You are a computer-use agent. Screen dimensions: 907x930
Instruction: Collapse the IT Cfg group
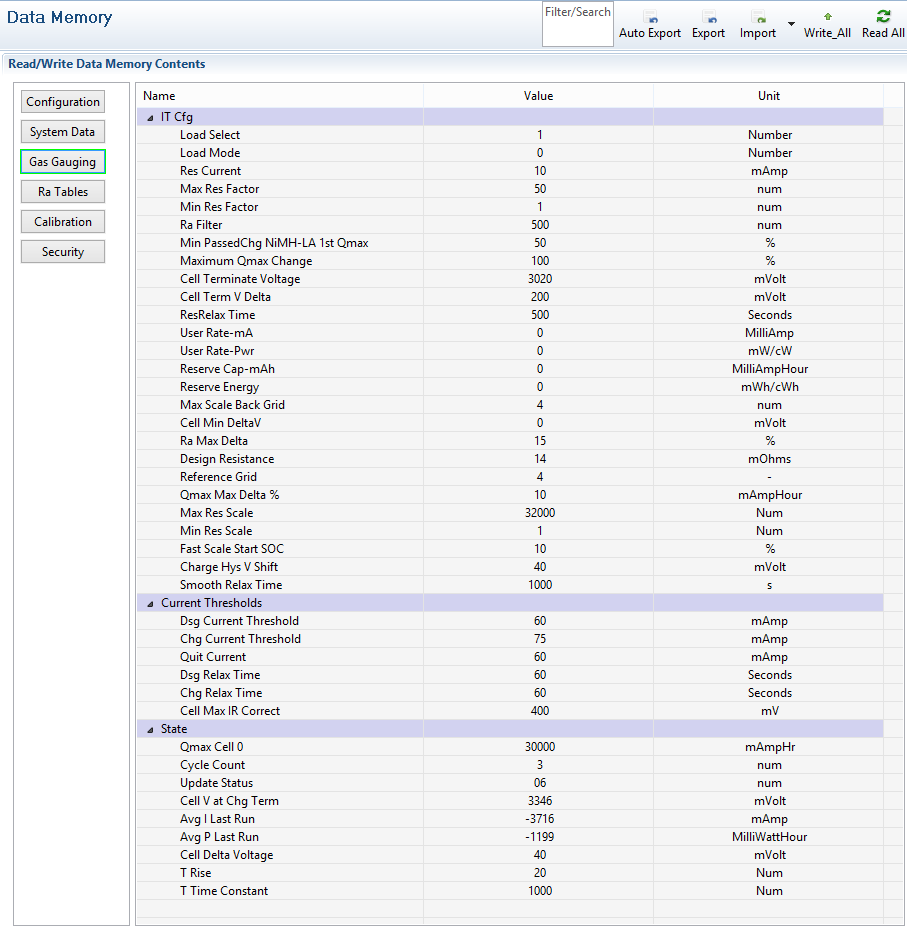coord(150,118)
